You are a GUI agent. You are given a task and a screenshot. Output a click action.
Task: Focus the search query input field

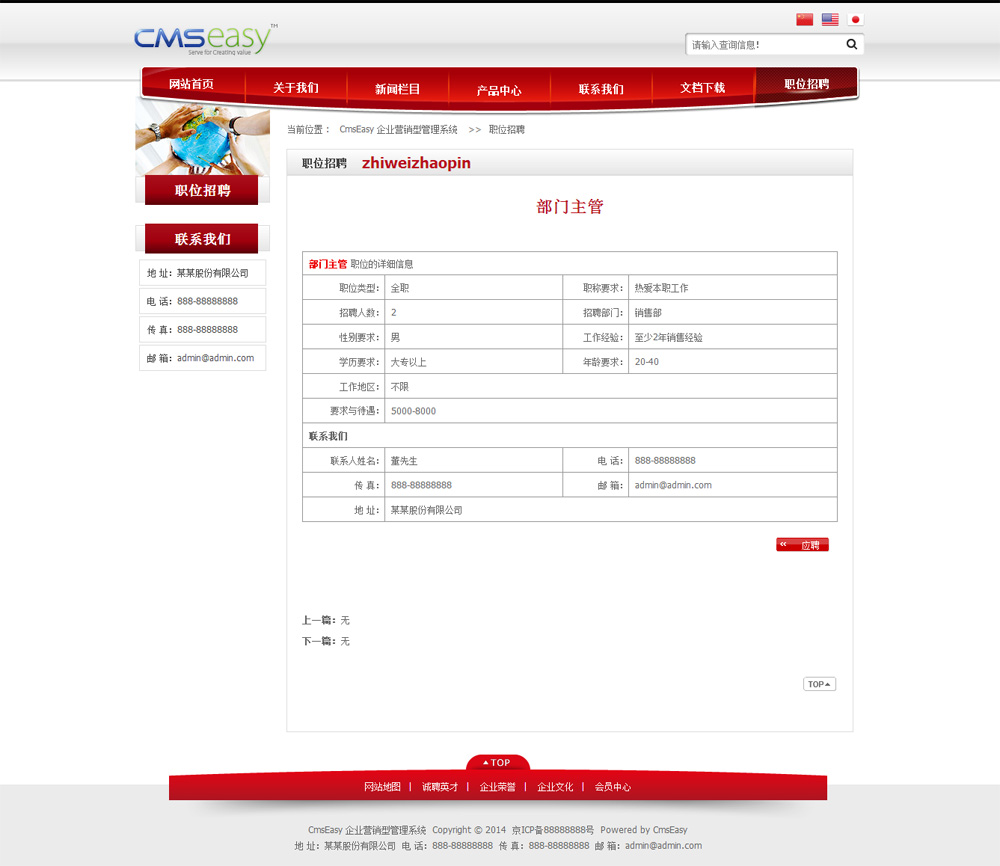click(x=765, y=45)
